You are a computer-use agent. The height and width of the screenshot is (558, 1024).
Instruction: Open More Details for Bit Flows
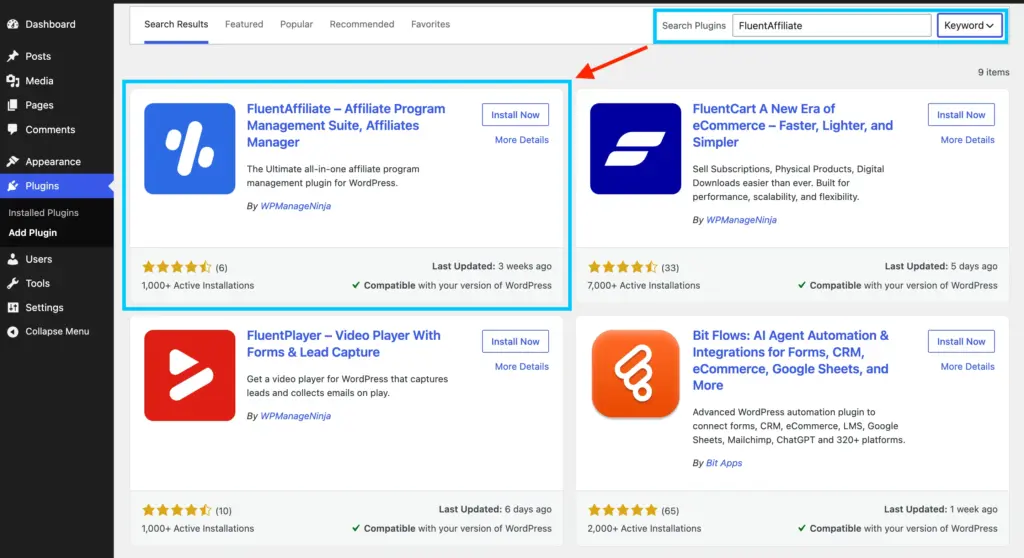pyautogui.click(x=967, y=367)
